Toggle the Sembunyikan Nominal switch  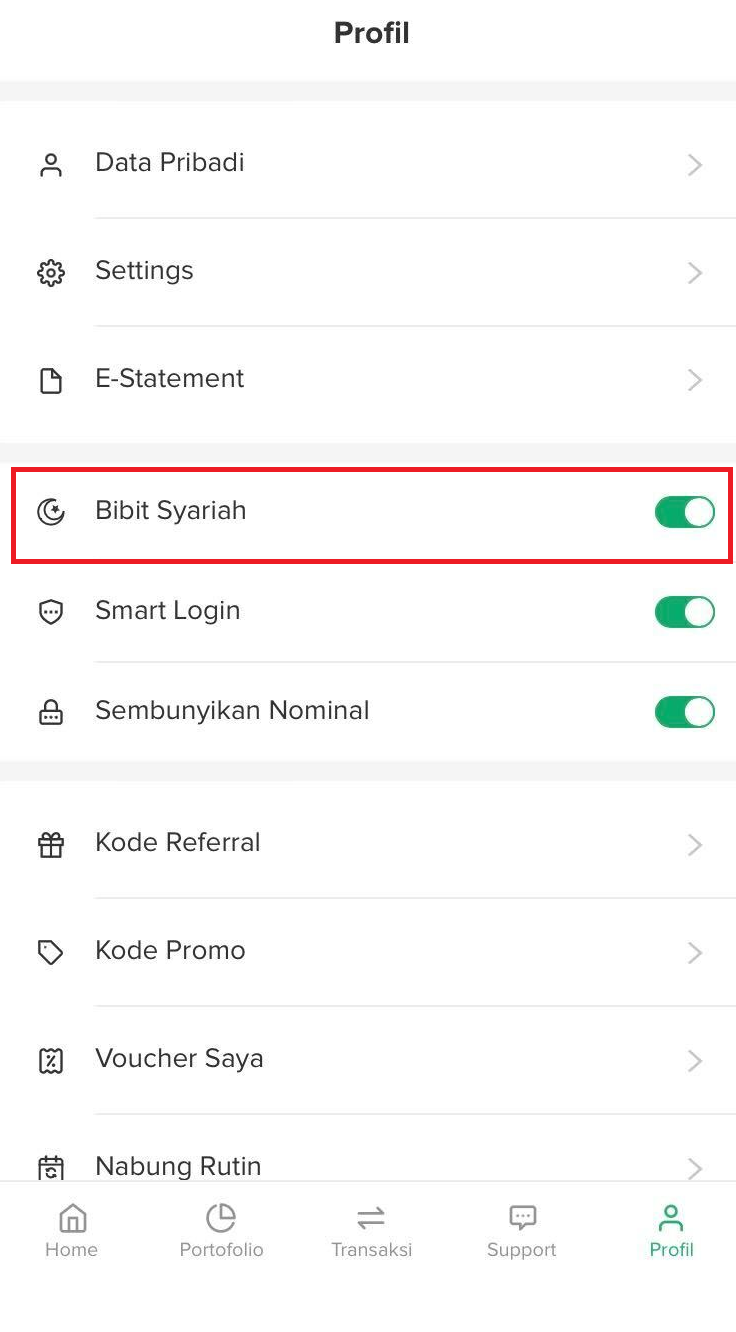(x=685, y=712)
